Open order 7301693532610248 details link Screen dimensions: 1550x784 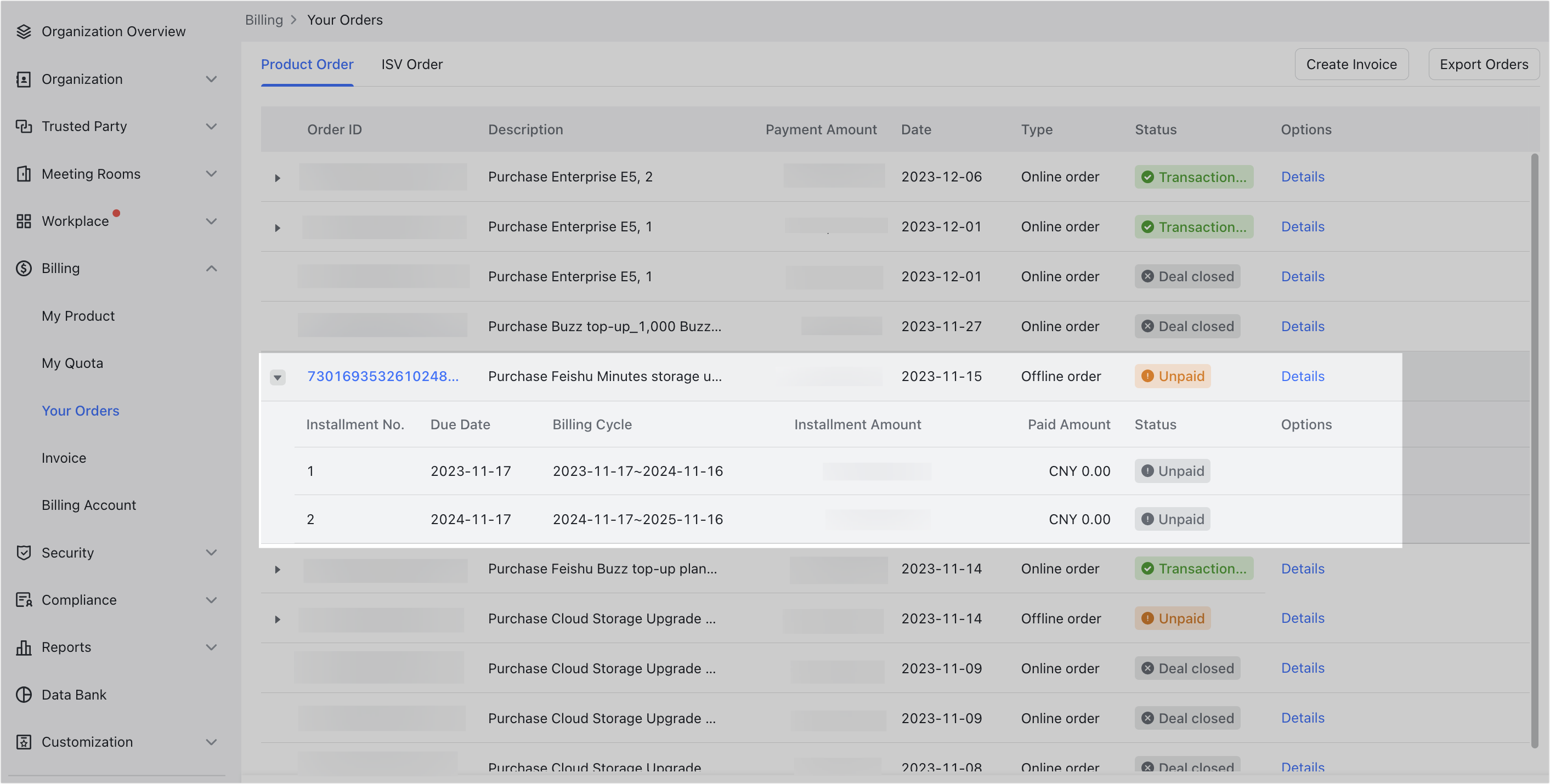click(x=383, y=376)
